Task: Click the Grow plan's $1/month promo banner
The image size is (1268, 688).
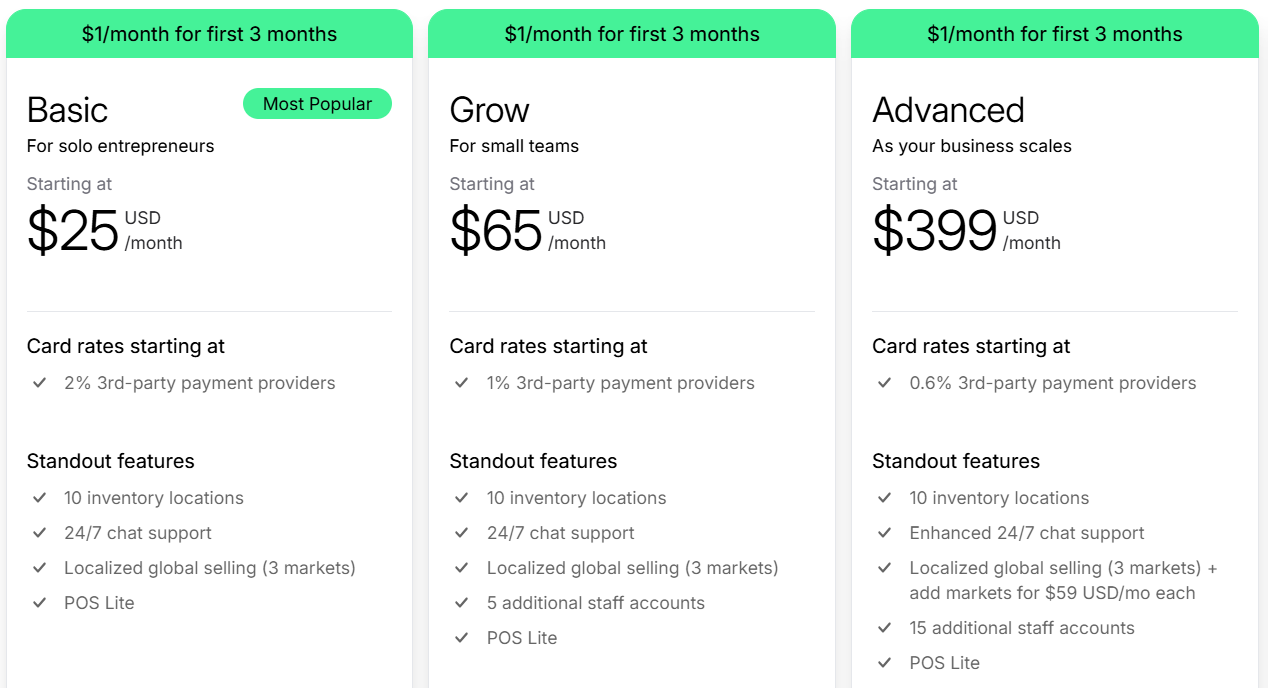Action: point(632,34)
